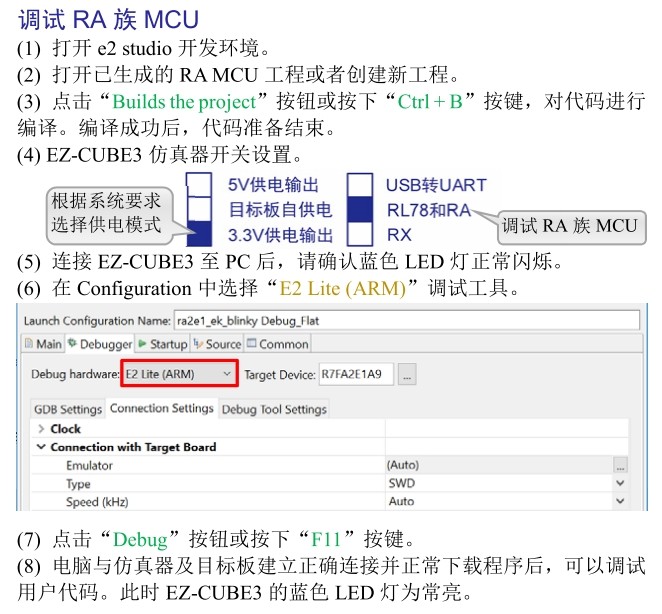Click the USB转UART switch position
Image resolution: width=662 pixels, height=614 pixels.
(x=360, y=185)
